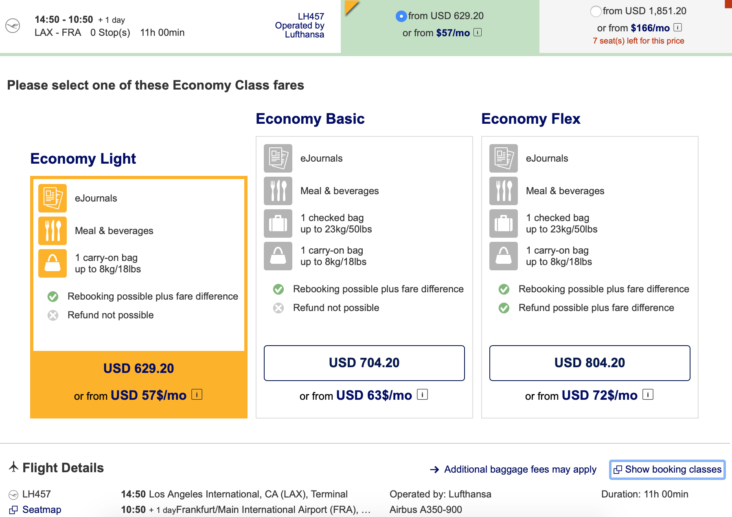Click the Economy Flex heading
Image resolution: width=732 pixels, height=517 pixels.
coord(531,119)
